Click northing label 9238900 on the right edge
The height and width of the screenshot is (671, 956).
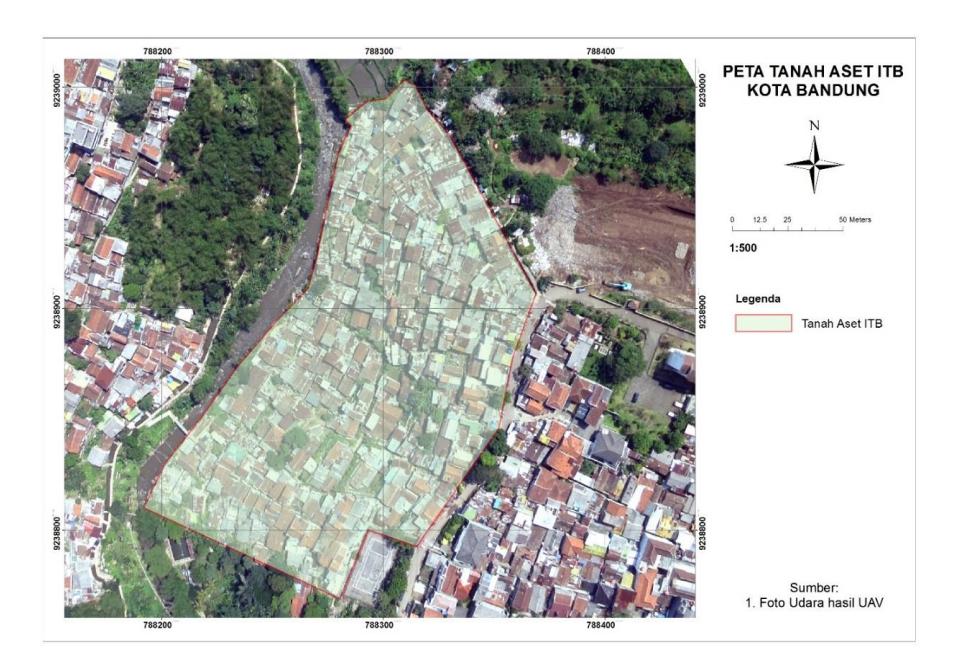(x=702, y=312)
